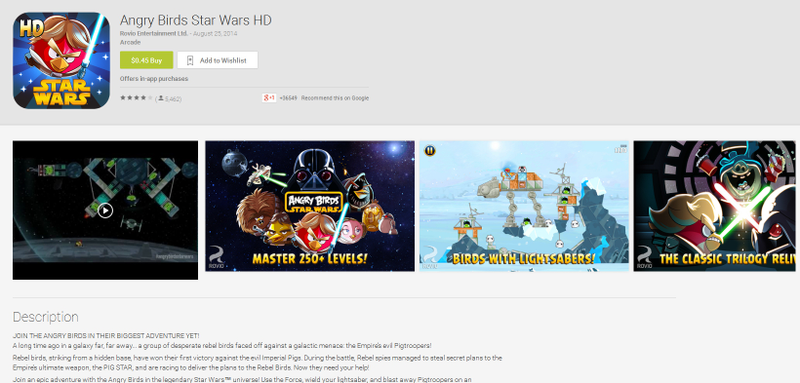Viewport: 800px width, 383px height.
Task: Click the August 25, 2014 release date
Action: pyautogui.click(x=215, y=34)
